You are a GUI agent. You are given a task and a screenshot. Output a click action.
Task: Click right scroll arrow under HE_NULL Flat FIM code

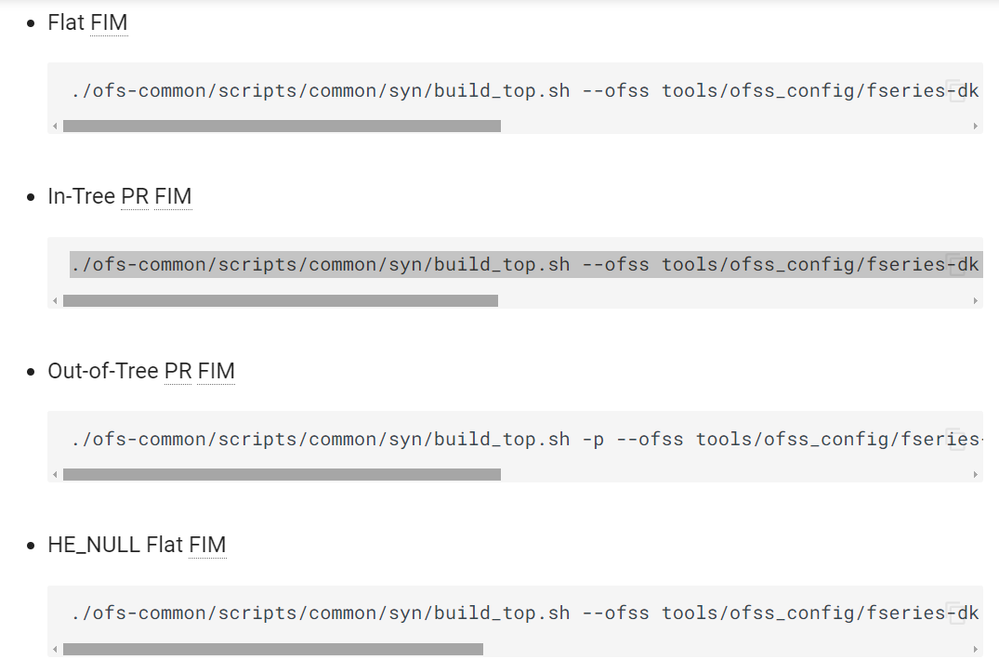(x=976, y=649)
